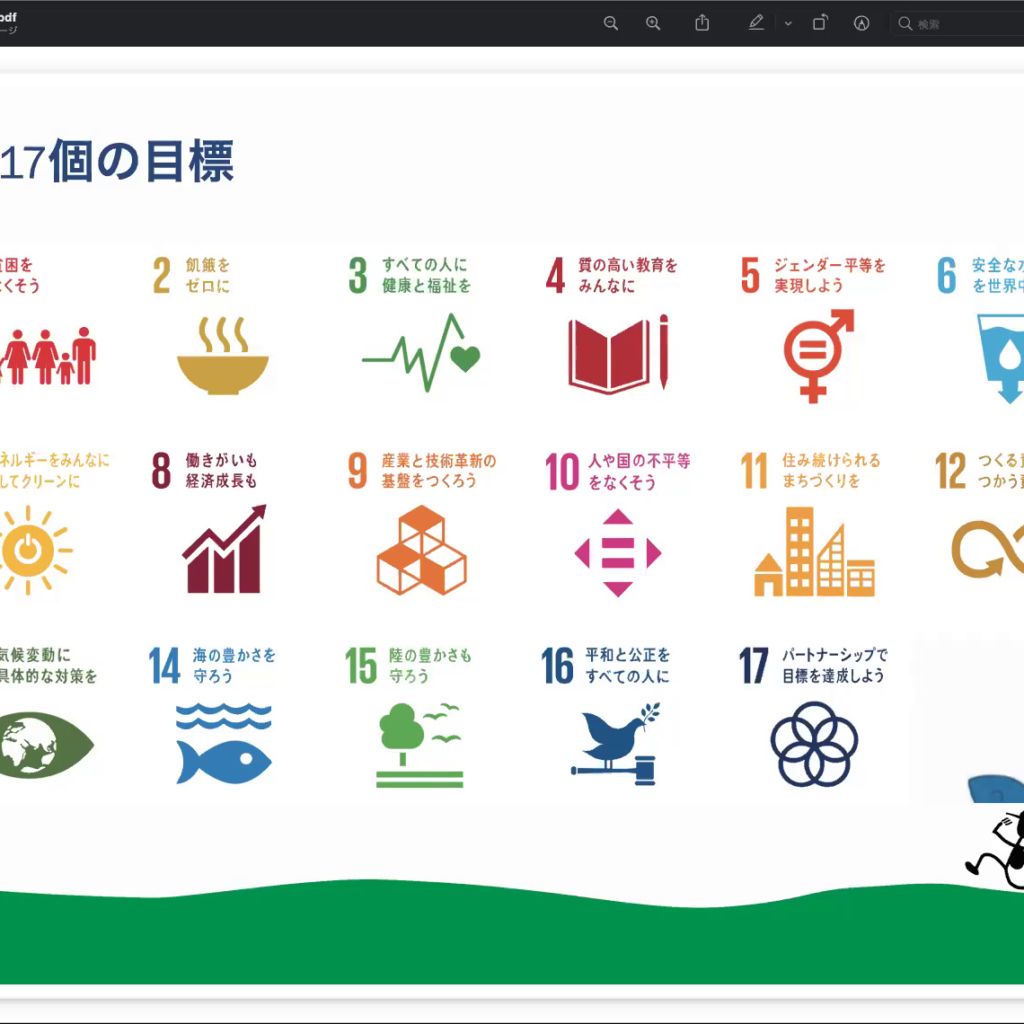Select the markup pen tool
The height and width of the screenshot is (1024, 1024).
pos(756,23)
